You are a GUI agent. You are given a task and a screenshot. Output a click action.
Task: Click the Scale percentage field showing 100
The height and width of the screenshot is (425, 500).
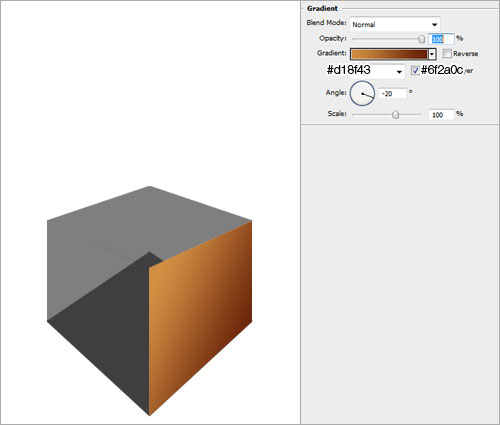[x=441, y=115]
